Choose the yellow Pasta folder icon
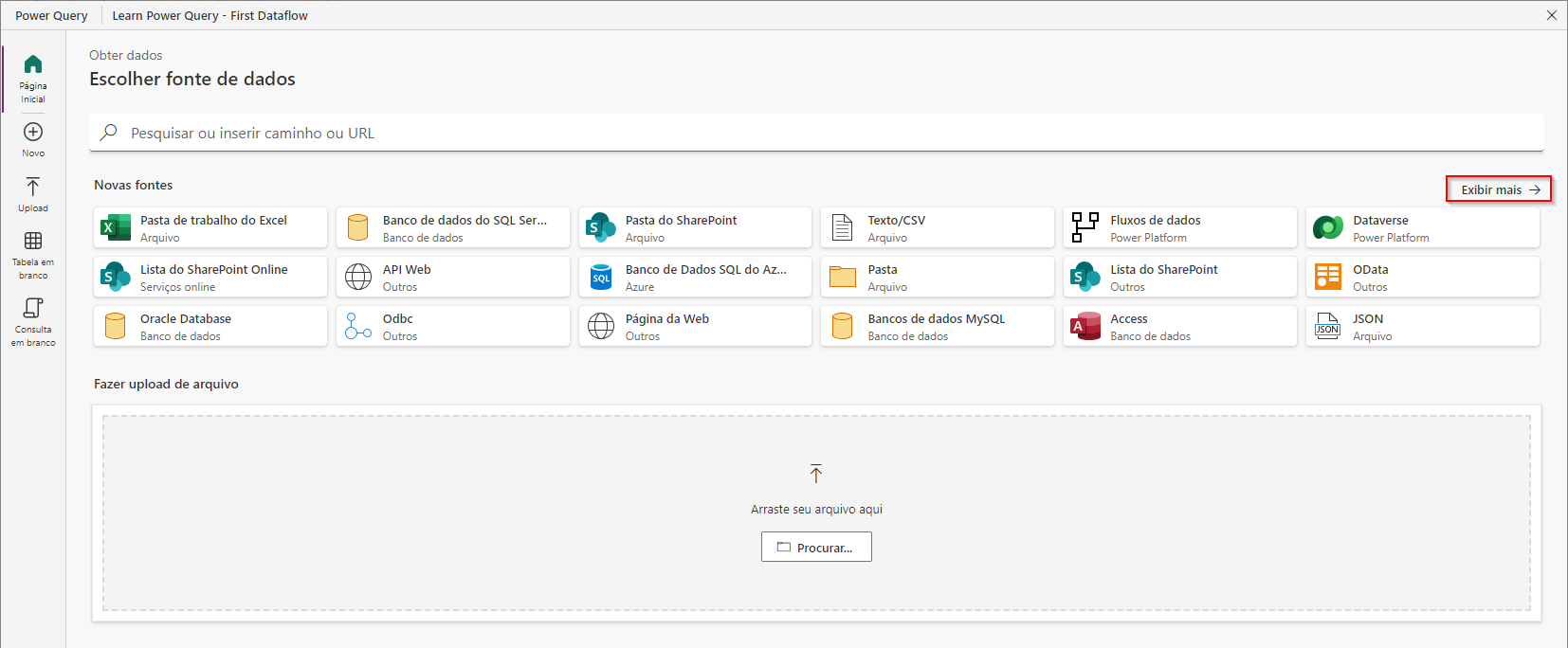Image resolution: width=1568 pixels, height=648 pixels. (x=843, y=277)
